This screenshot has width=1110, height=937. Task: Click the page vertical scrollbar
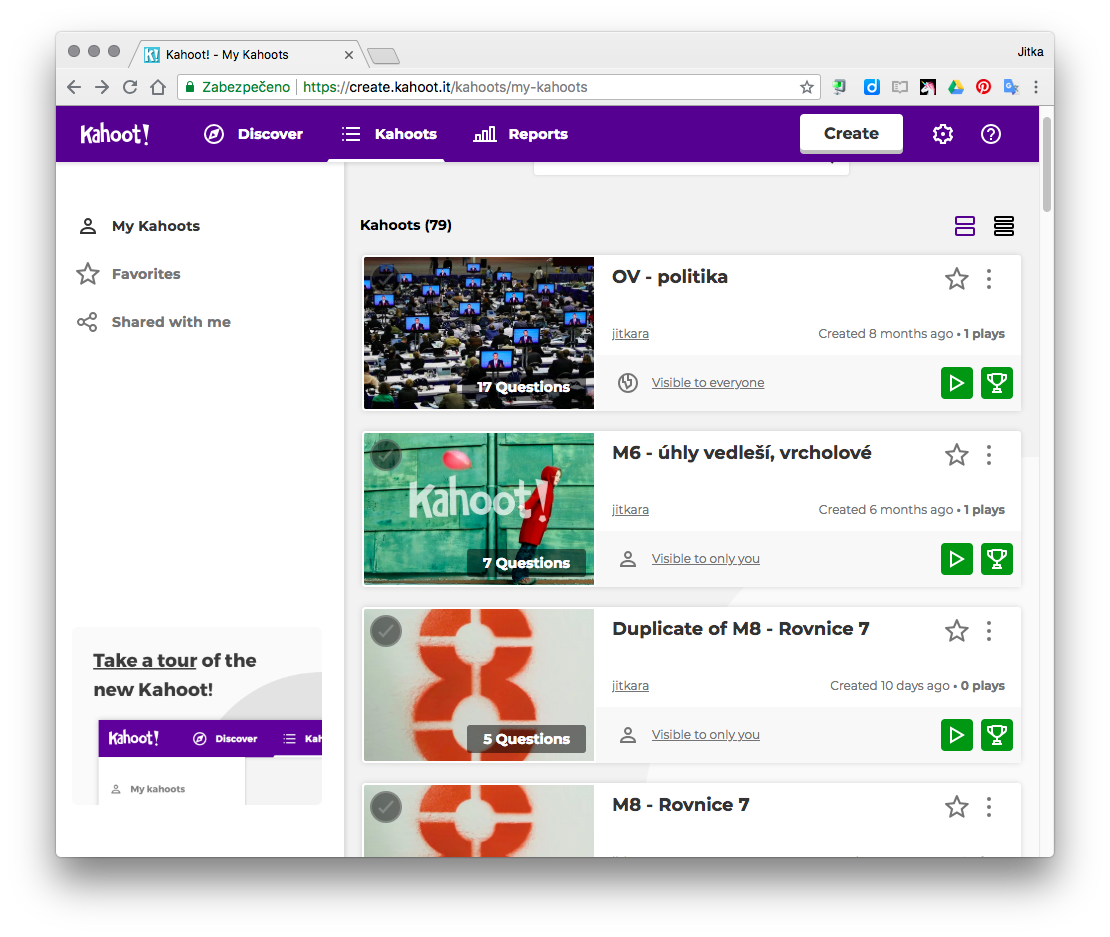[1047, 164]
